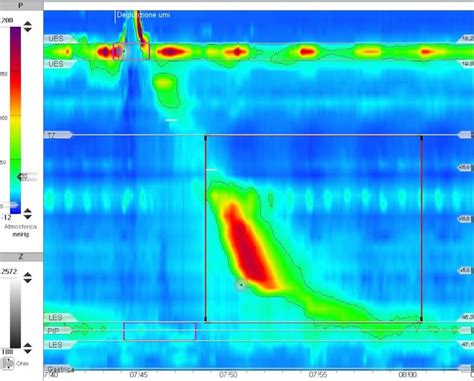The height and width of the screenshot is (381, 474).
Task: Raise the pressure scale minimum (up arrow near -12)
Action: pos(28,211)
